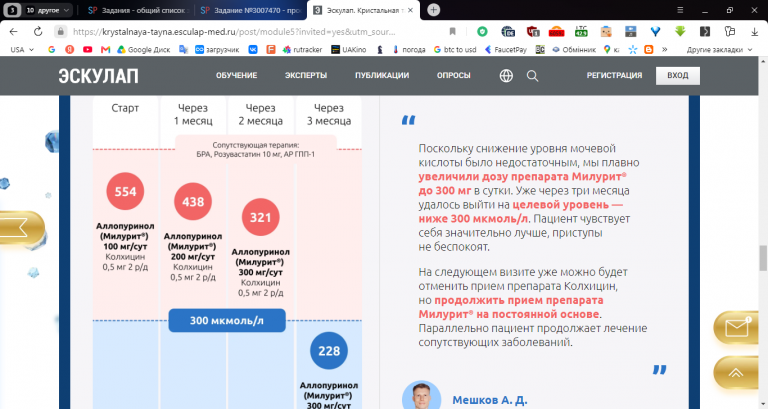768x409 pixels.
Task: Open the FaucetPay bookmark
Action: click(506, 49)
